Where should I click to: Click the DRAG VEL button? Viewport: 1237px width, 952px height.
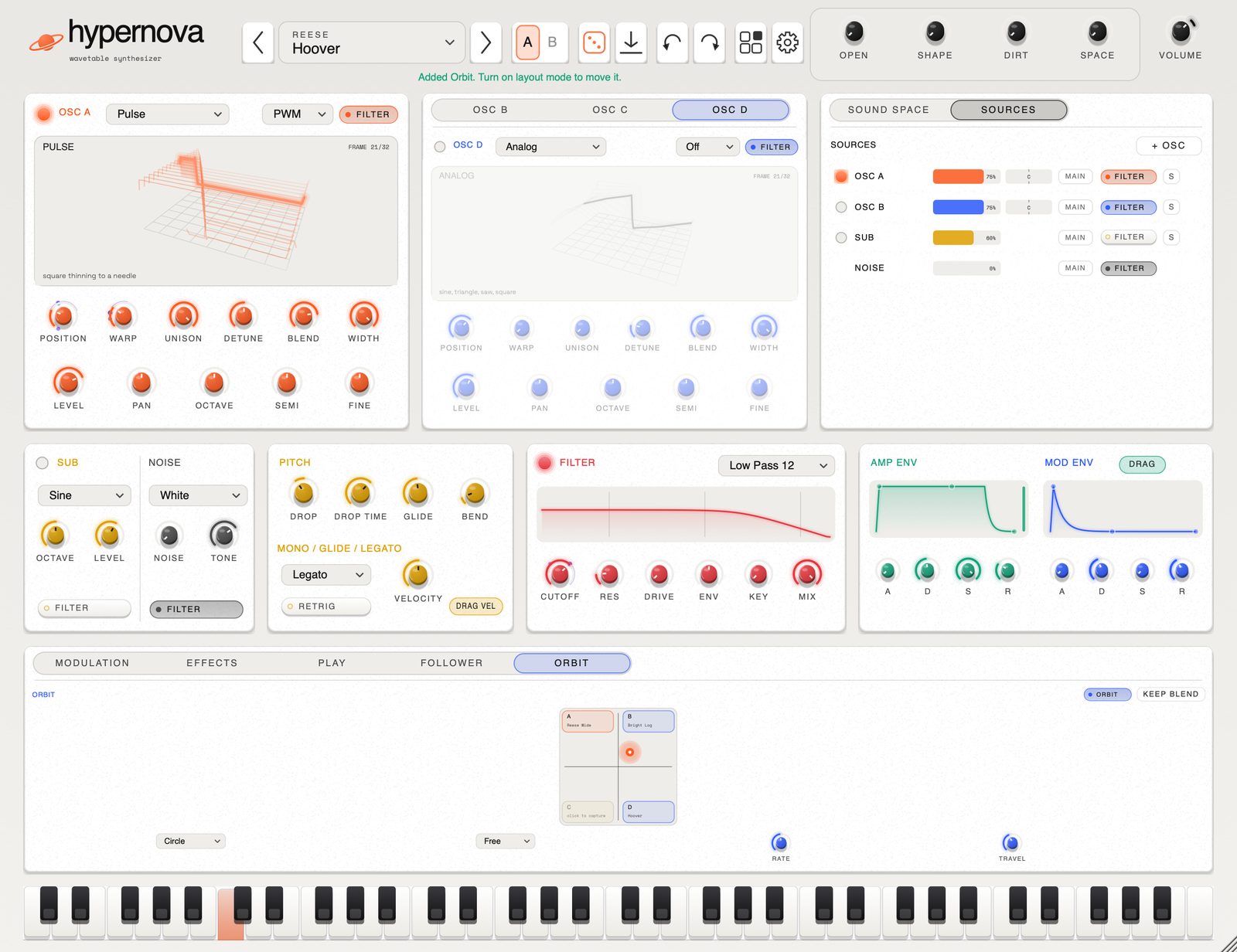pos(475,606)
